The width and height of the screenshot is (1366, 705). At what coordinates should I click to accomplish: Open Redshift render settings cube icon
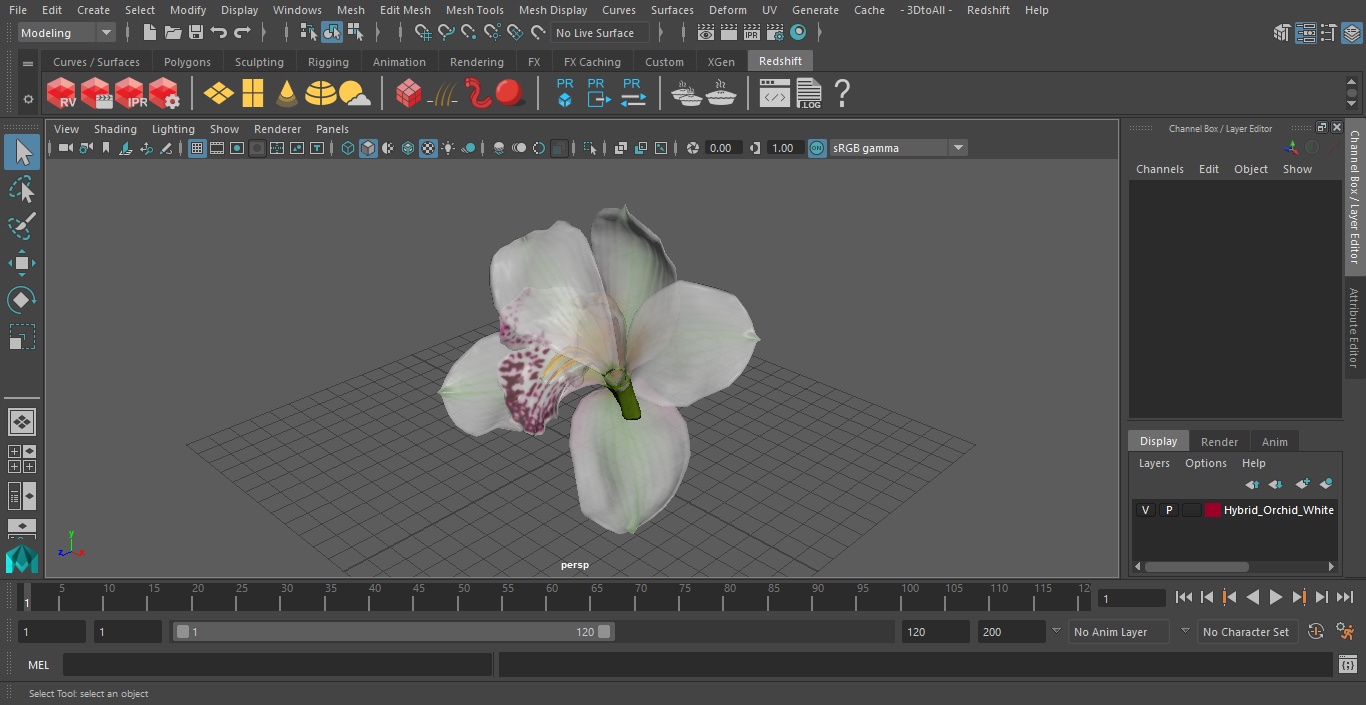click(x=164, y=94)
